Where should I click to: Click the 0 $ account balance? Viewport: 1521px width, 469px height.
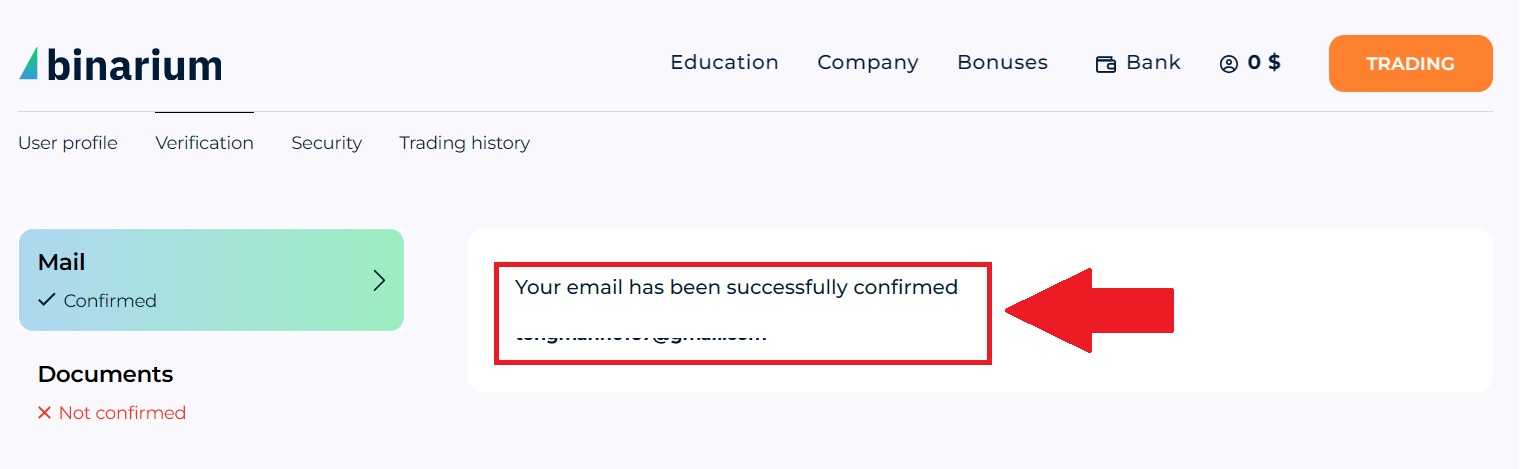click(1264, 62)
